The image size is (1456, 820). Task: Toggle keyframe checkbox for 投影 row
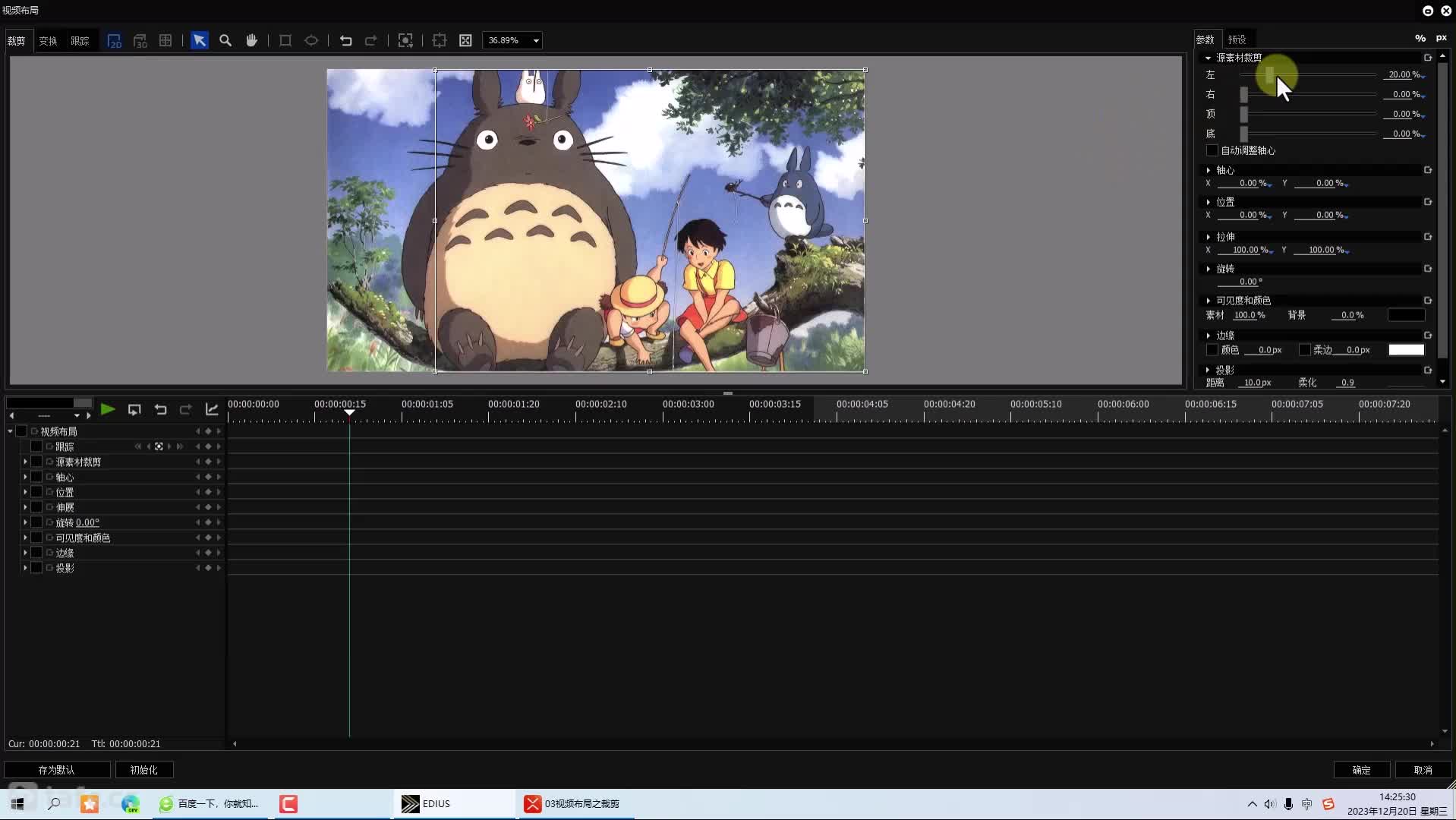(x=36, y=568)
